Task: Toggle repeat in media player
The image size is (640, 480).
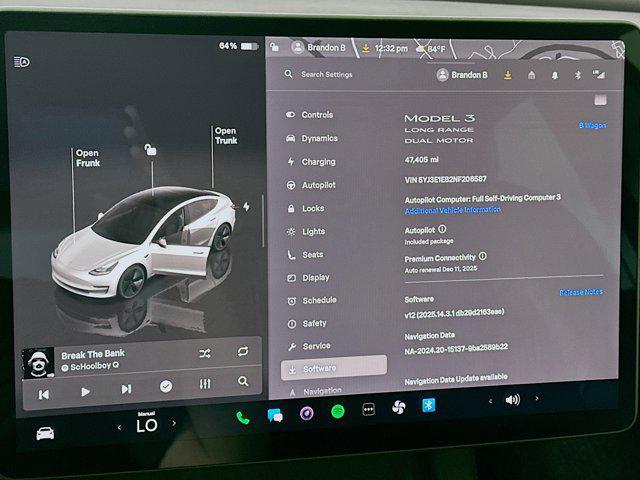Action: (243, 351)
